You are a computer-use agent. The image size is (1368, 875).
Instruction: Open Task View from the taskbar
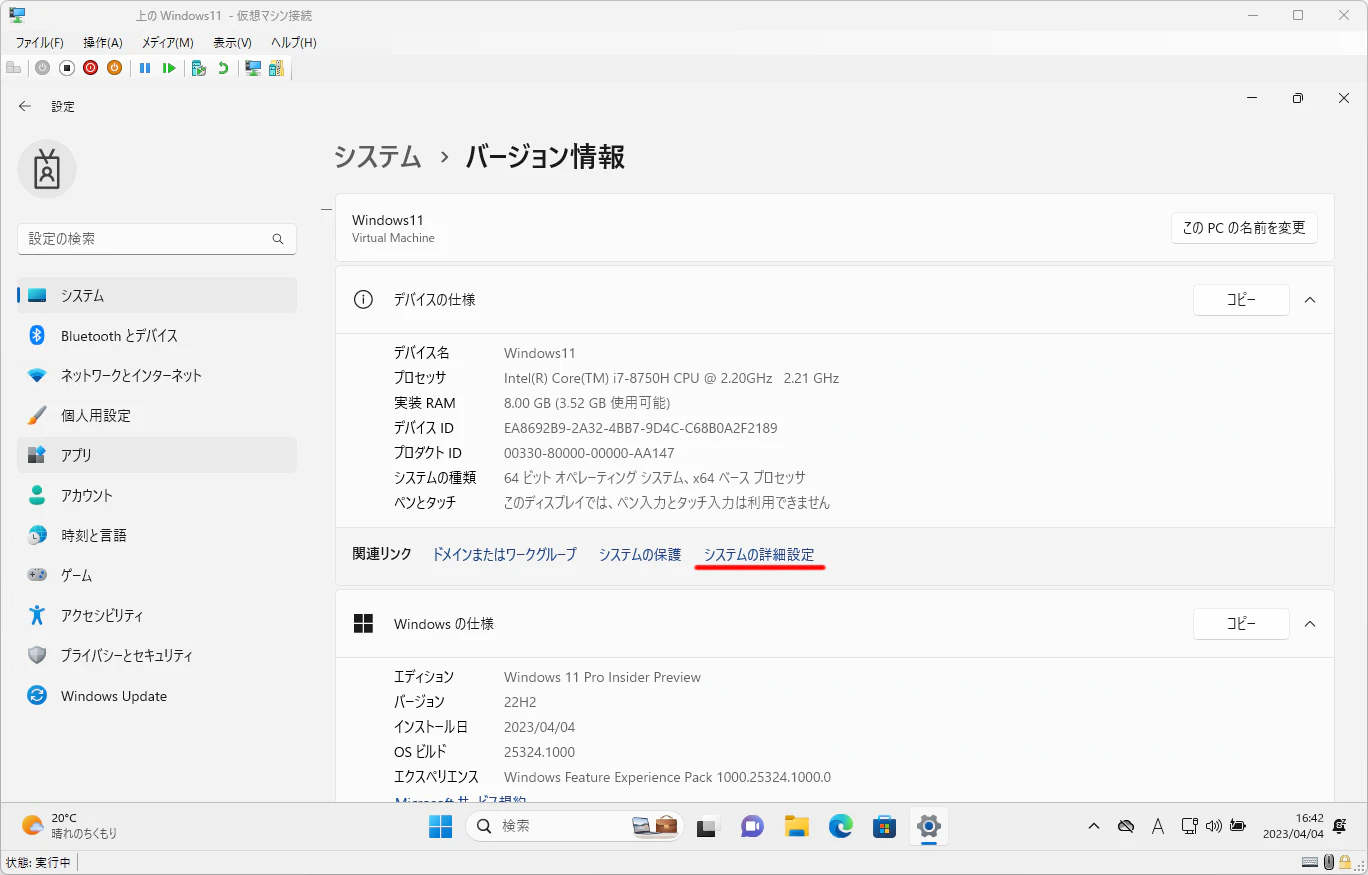707,826
